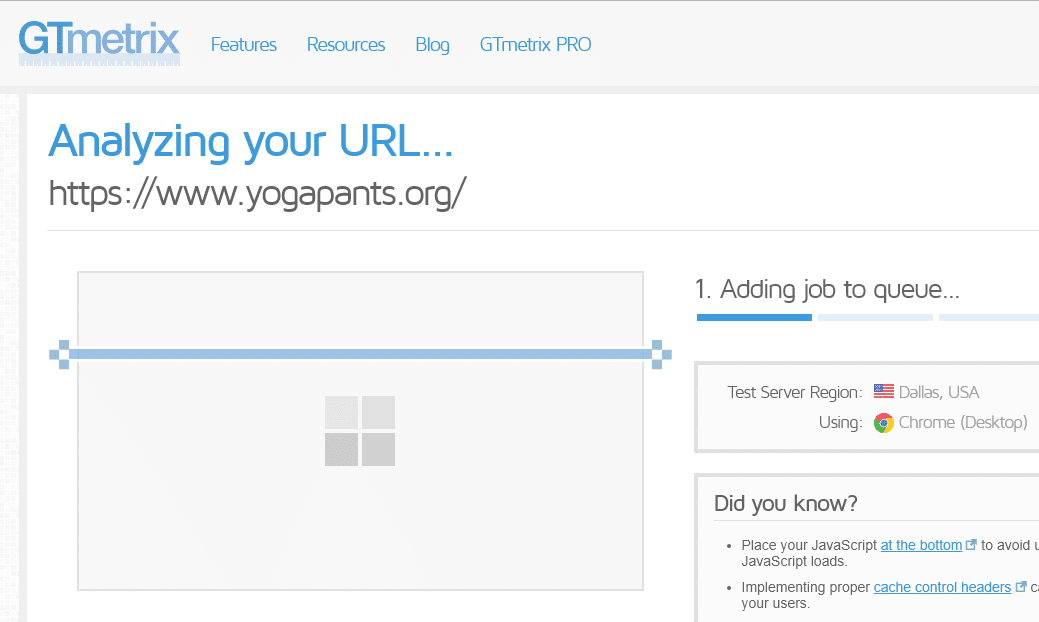Screen dimensions: 1039x622
Task: Click the loading squares placeholder icon
Action: pos(360,431)
